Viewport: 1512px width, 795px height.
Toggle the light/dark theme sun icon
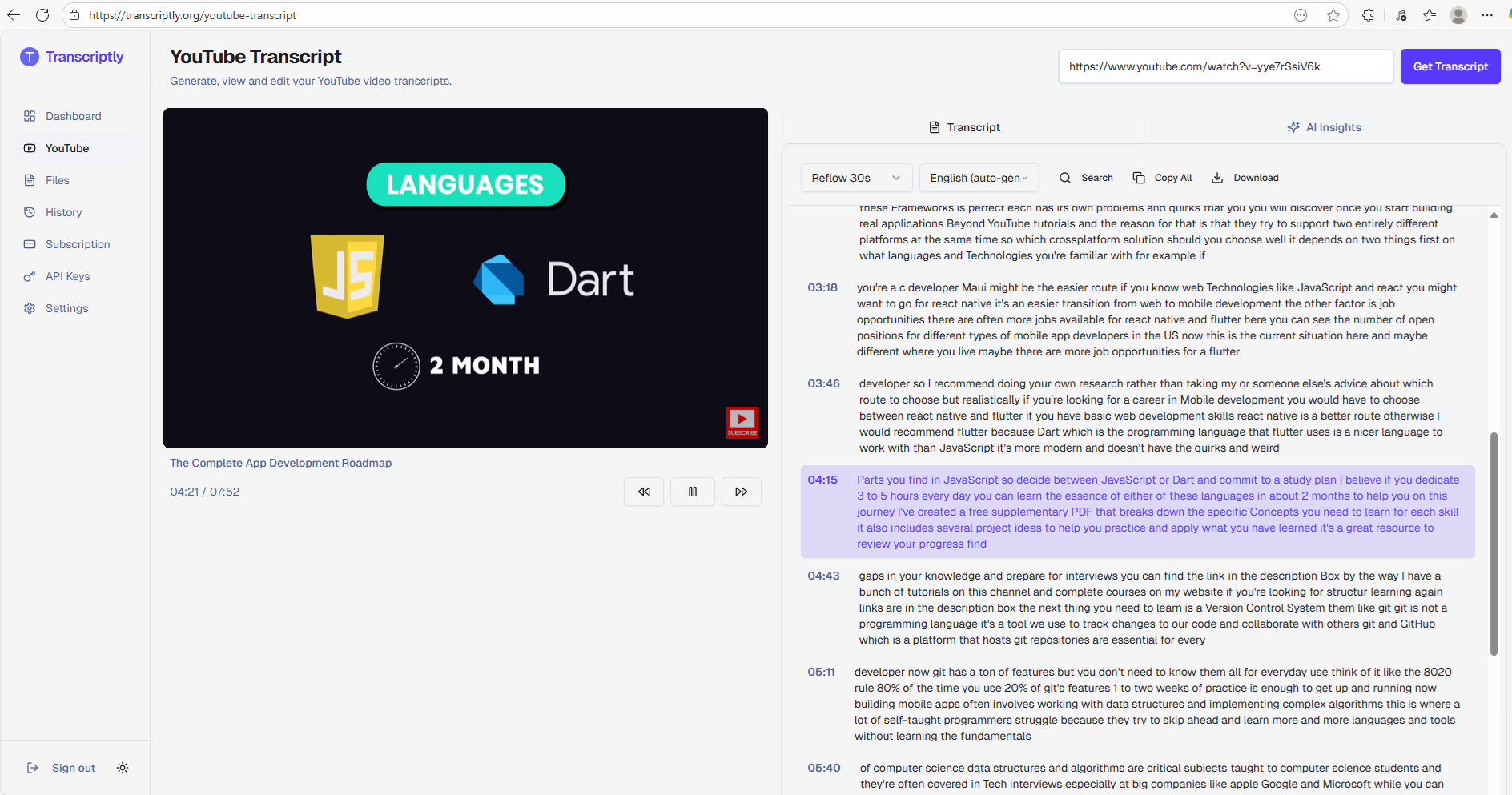point(123,768)
